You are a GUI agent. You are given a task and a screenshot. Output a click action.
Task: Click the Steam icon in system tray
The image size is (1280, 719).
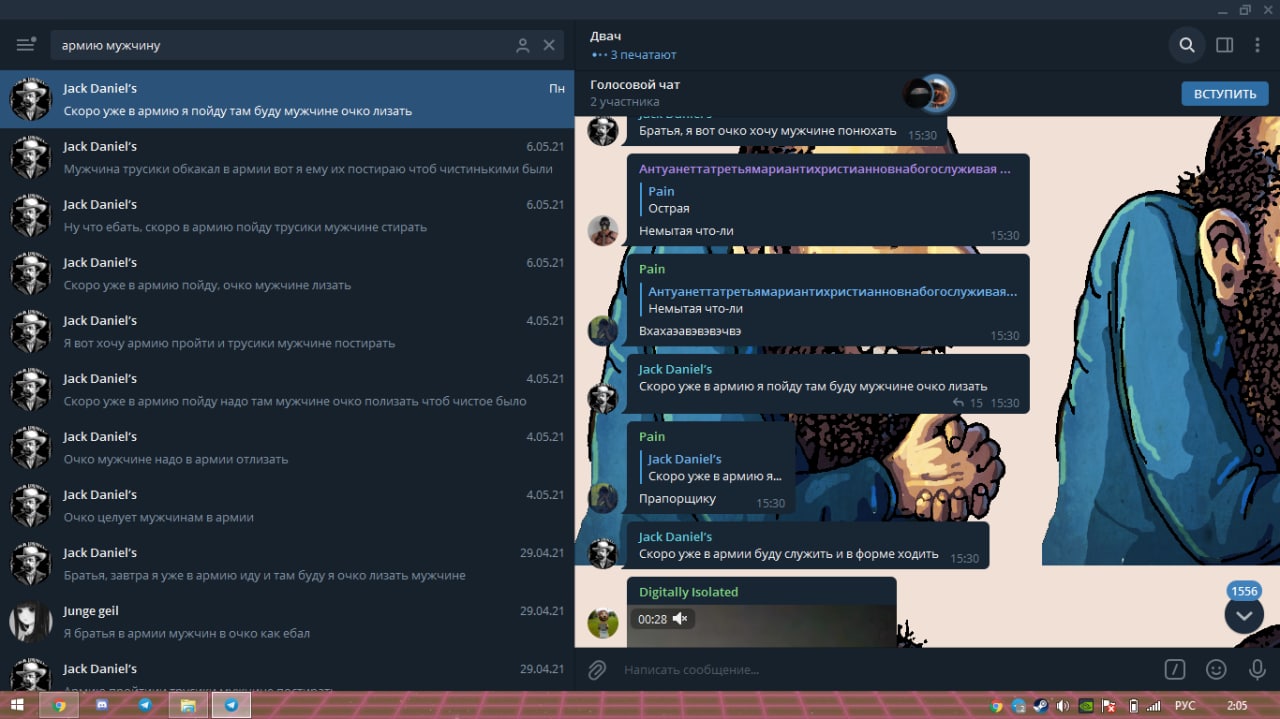1040,705
